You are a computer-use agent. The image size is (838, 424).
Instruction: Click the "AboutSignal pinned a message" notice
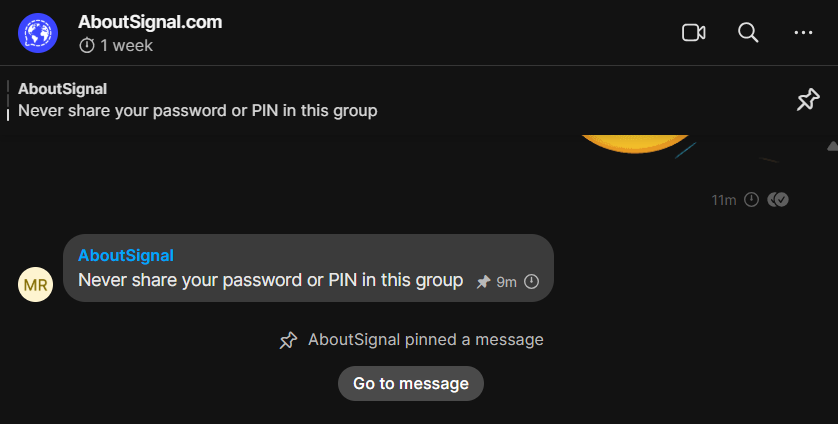pos(425,340)
